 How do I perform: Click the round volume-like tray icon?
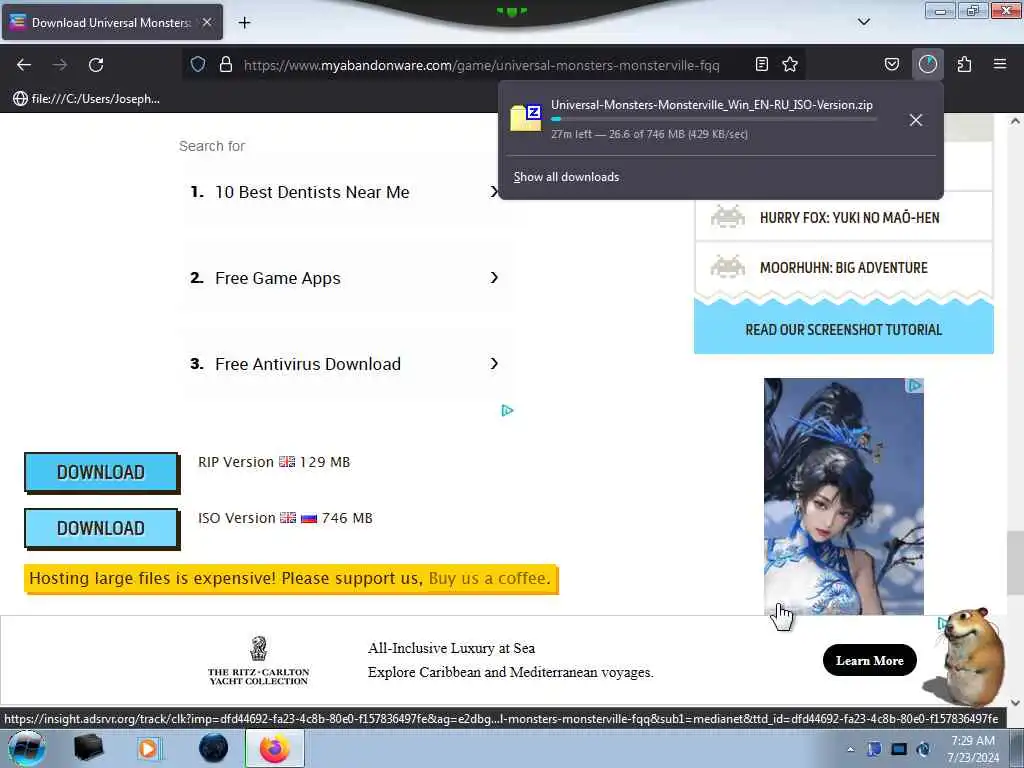click(x=923, y=749)
